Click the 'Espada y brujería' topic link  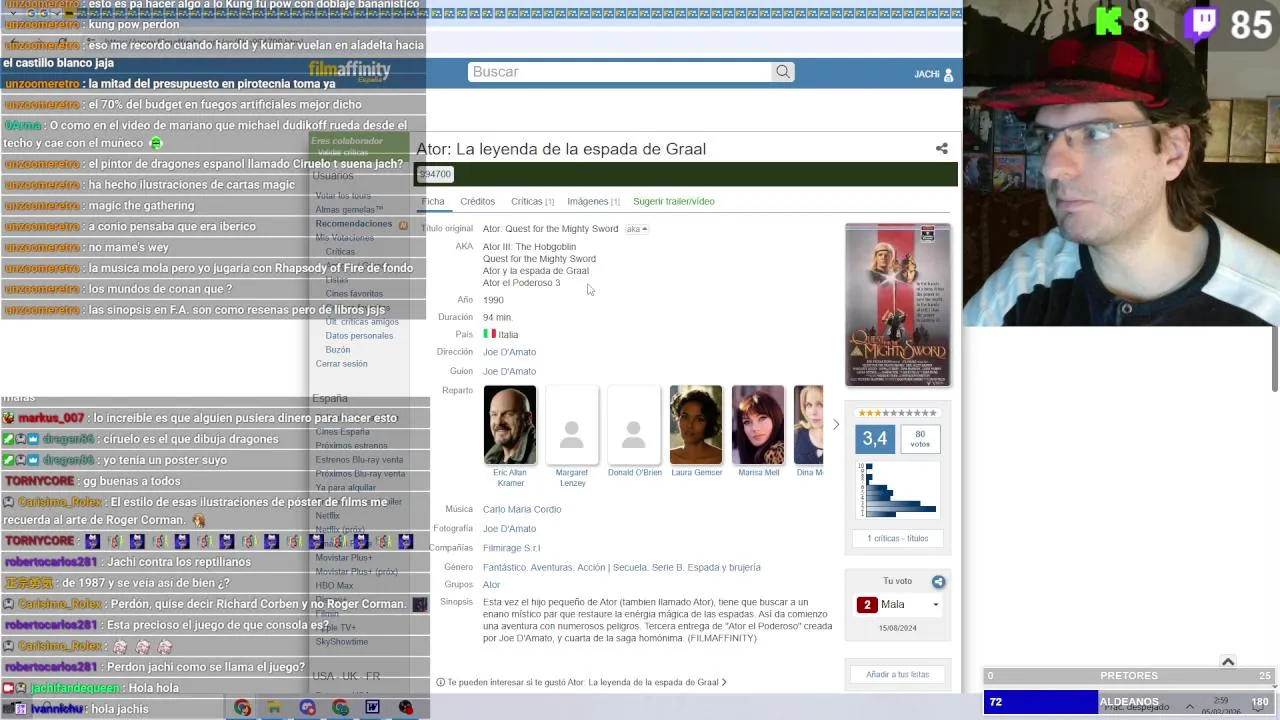[726, 568]
